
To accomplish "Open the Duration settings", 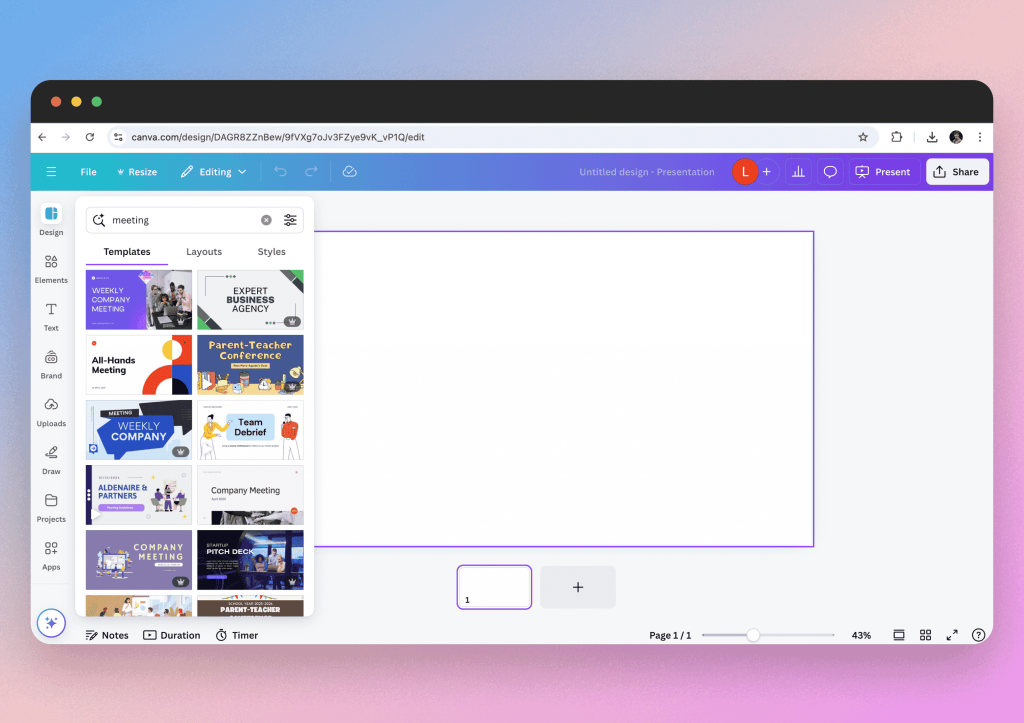I will [x=172, y=635].
